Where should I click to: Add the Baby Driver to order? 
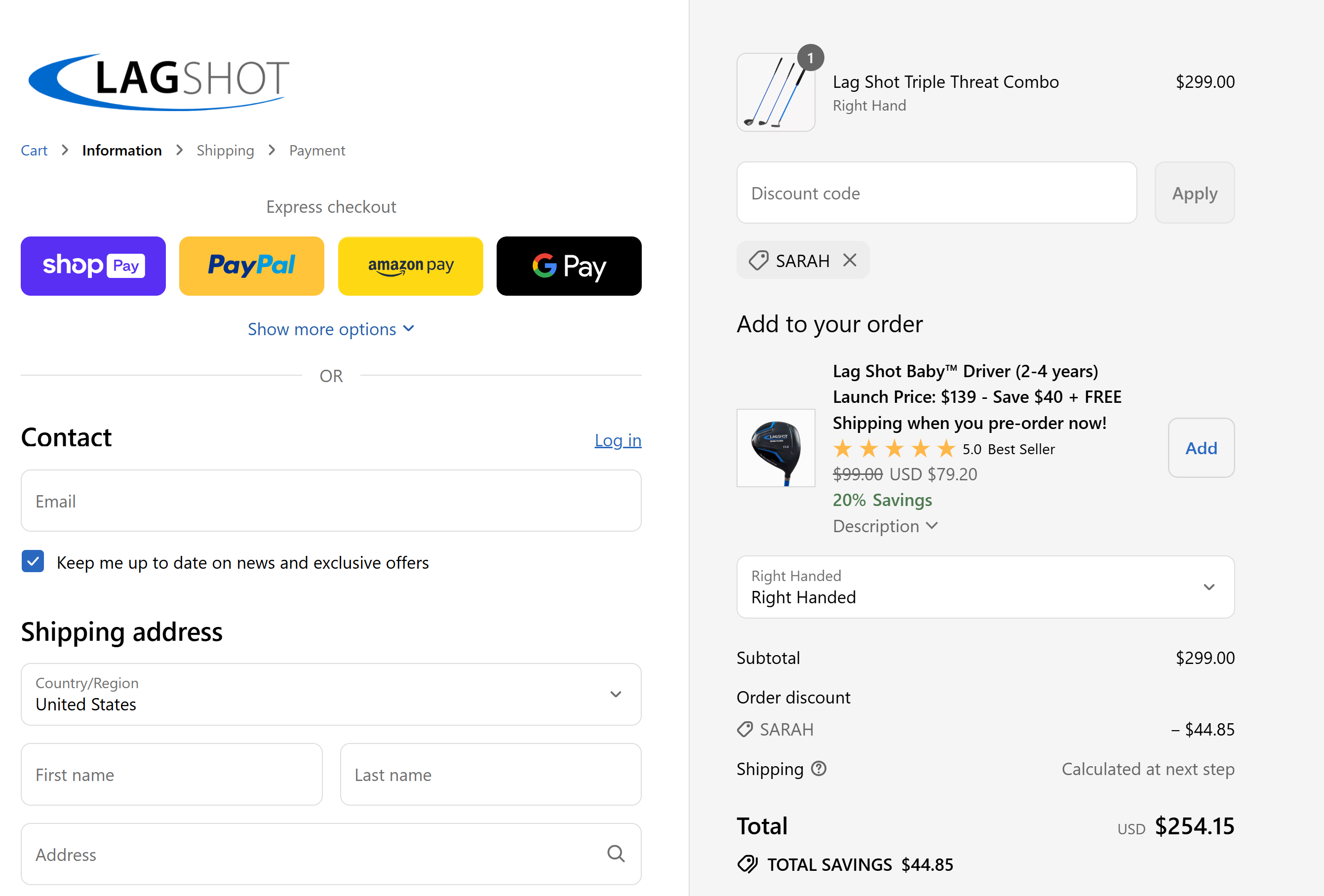point(1201,448)
